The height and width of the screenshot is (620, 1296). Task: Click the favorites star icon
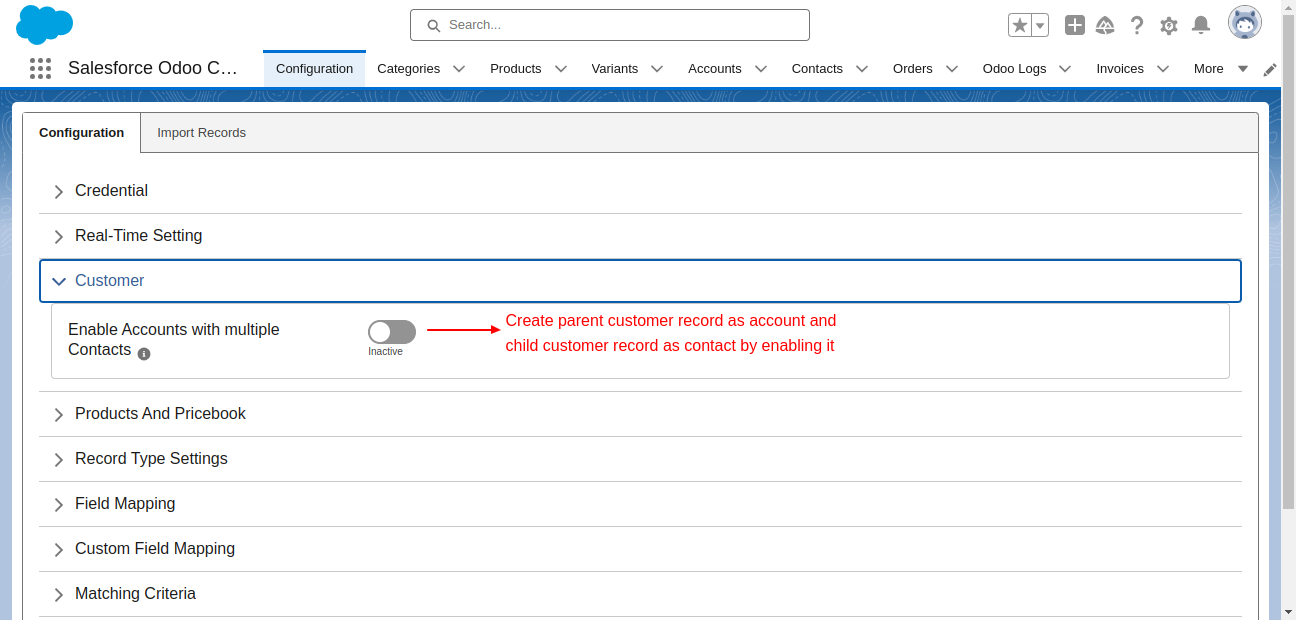point(1019,25)
